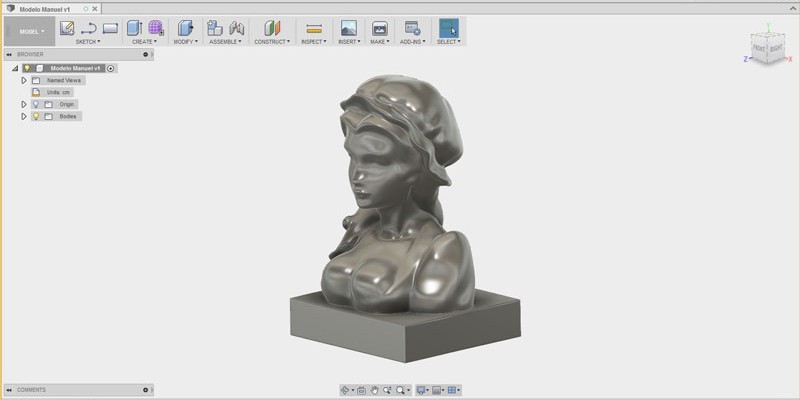Click the Look At icon
Viewport: 800px width, 400px height.
coord(361,390)
